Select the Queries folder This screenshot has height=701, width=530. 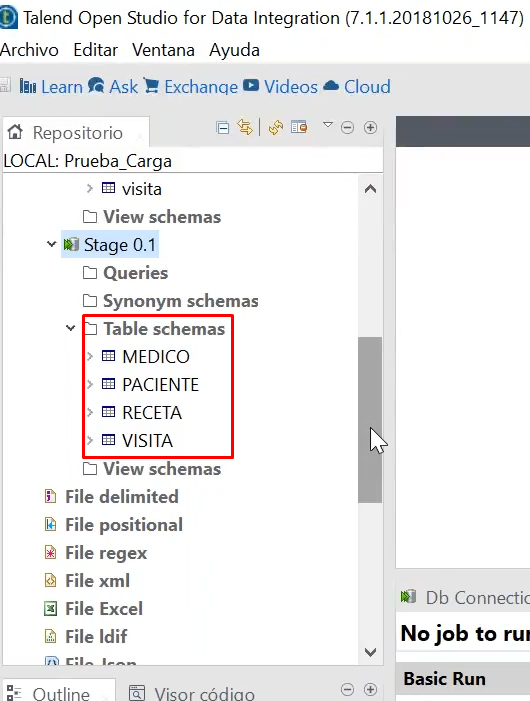point(126,273)
